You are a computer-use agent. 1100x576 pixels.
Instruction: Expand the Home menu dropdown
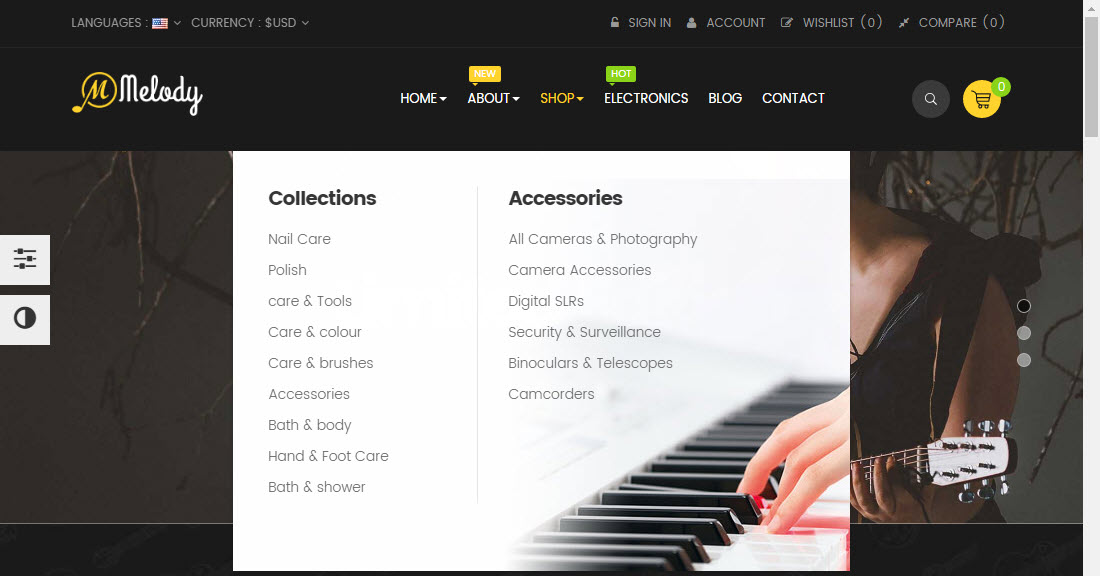click(x=423, y=98)
